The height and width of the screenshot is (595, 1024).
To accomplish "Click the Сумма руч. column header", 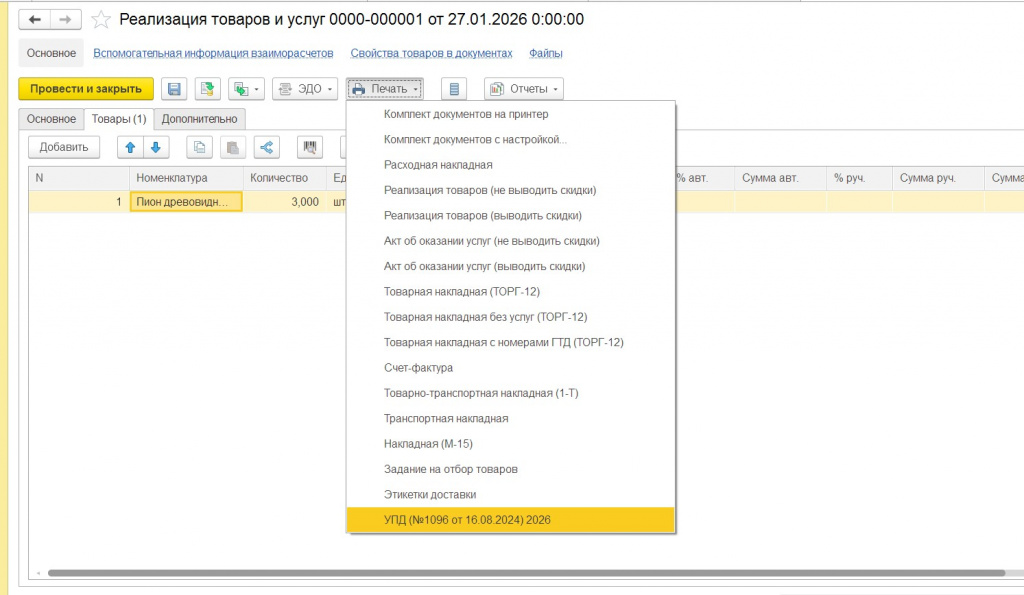I will point(938,178).
